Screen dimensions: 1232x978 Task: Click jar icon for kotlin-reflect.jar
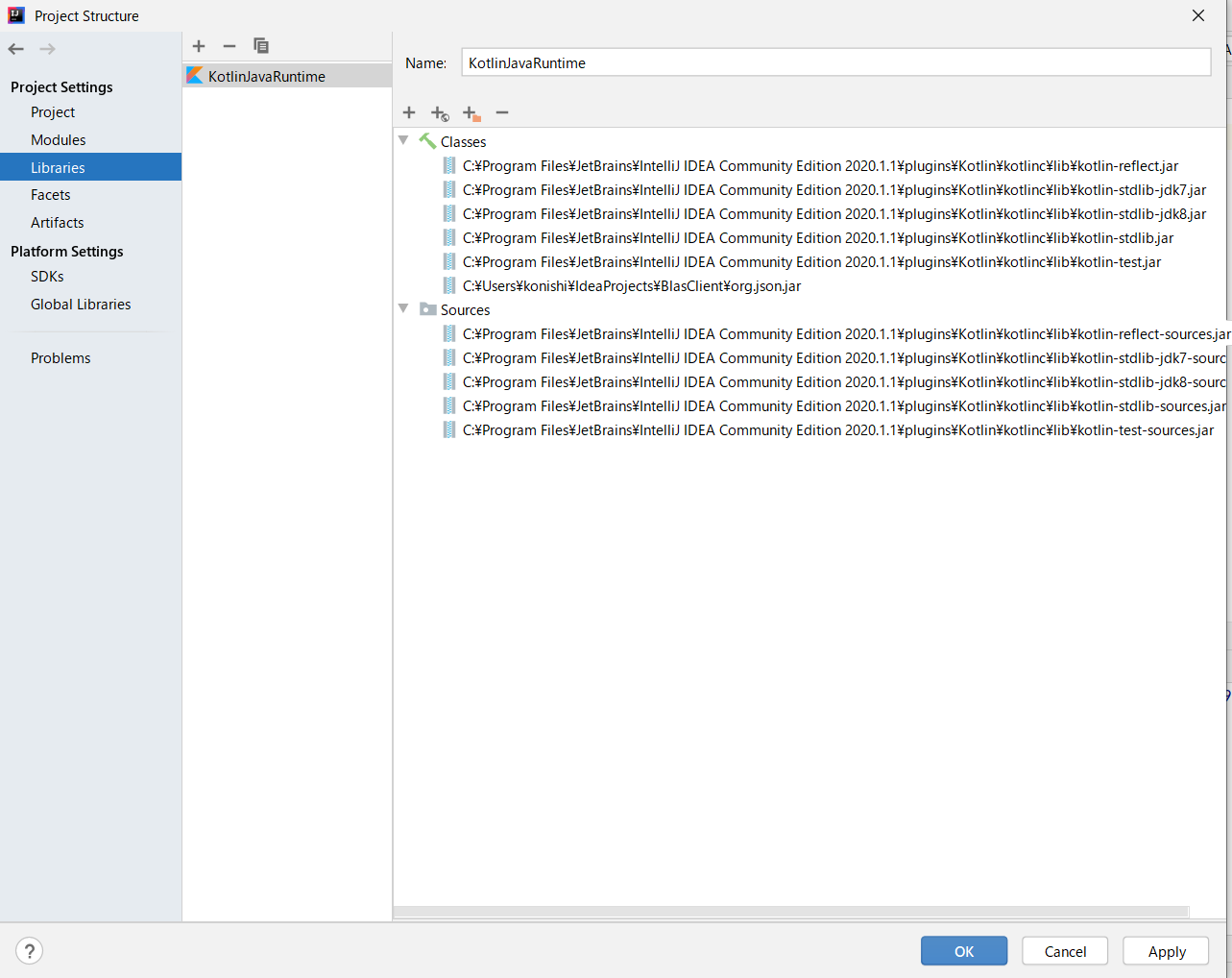coord(449,165)
